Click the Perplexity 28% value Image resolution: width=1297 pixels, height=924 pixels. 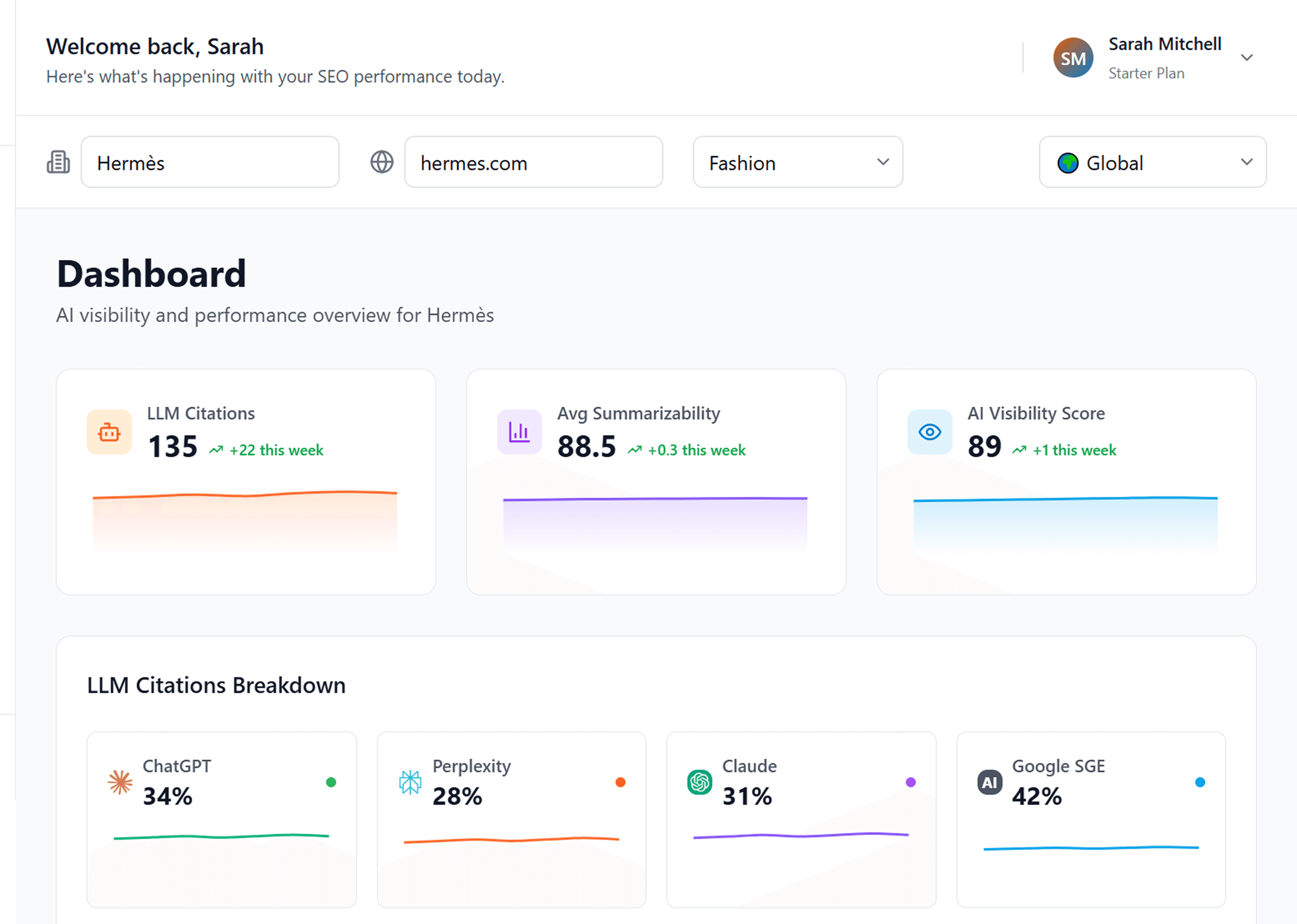pos(457,797)
